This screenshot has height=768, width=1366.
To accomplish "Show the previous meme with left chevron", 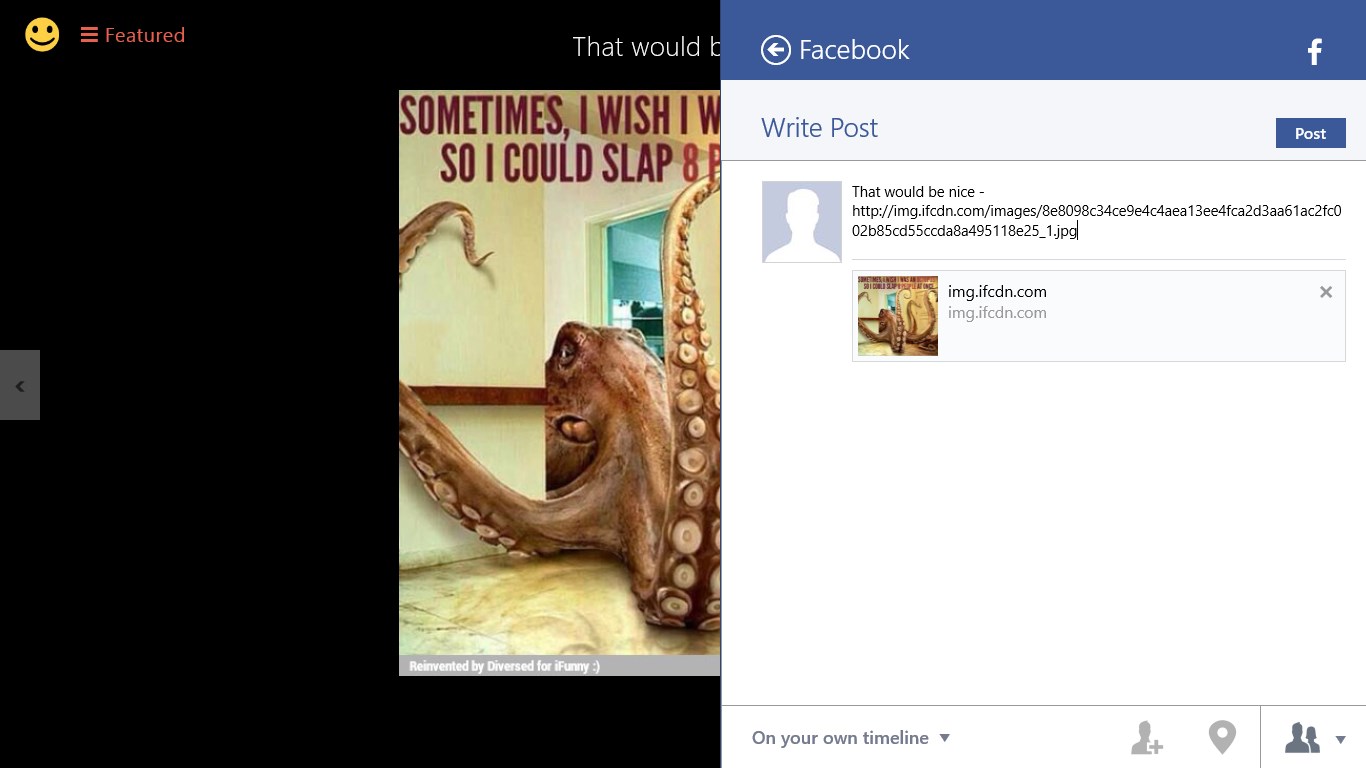I will pyautogui.click(x=19, y=386).
